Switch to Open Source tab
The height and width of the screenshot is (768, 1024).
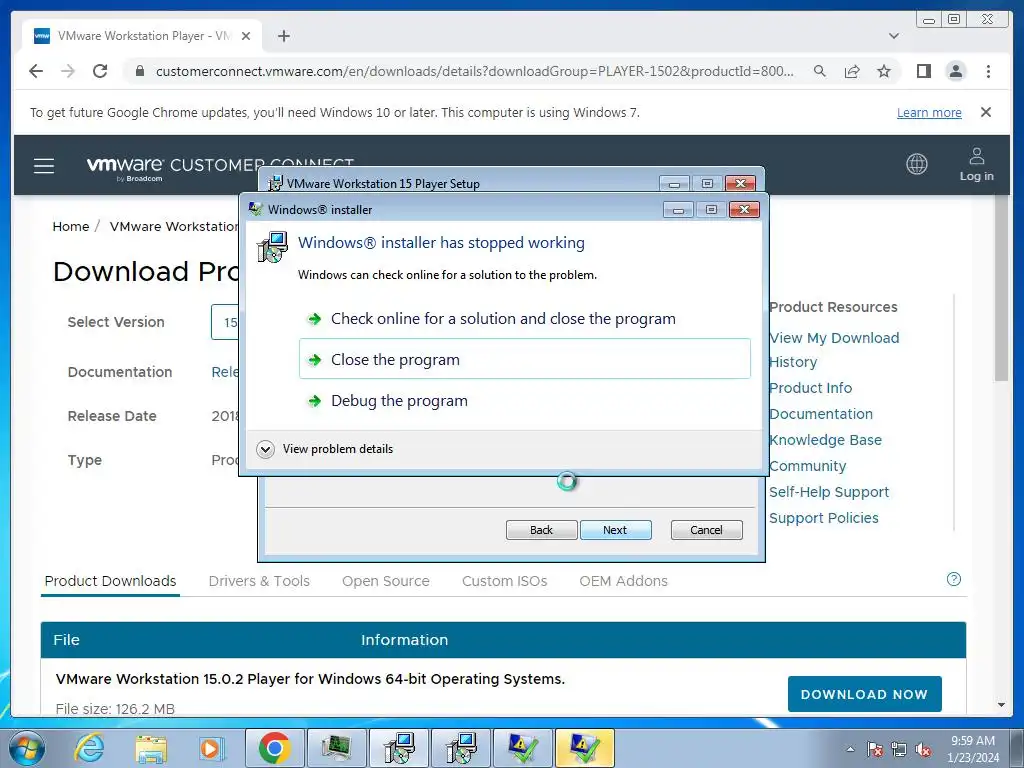[386, 581]
